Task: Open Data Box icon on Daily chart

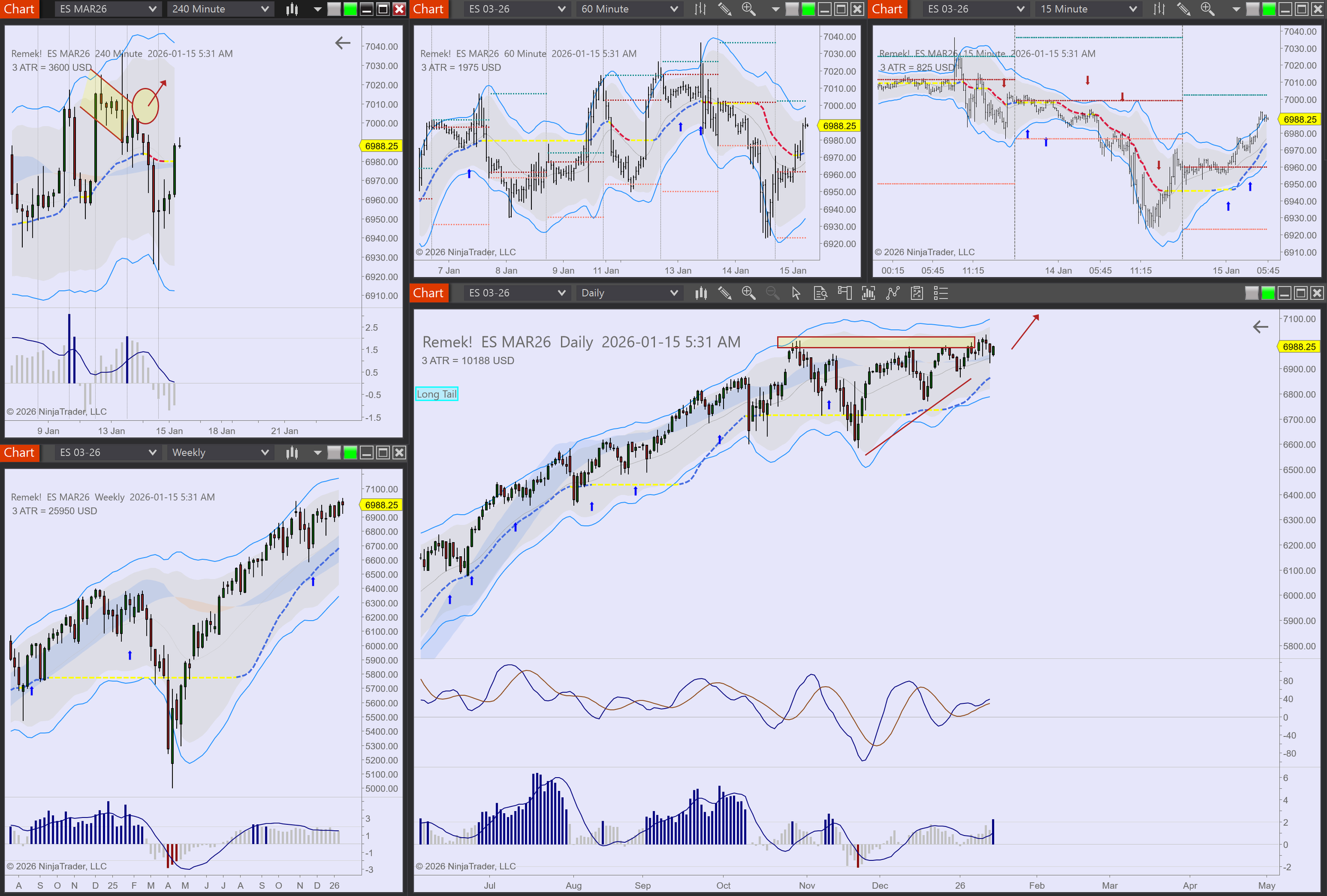Action: (820, 293)
